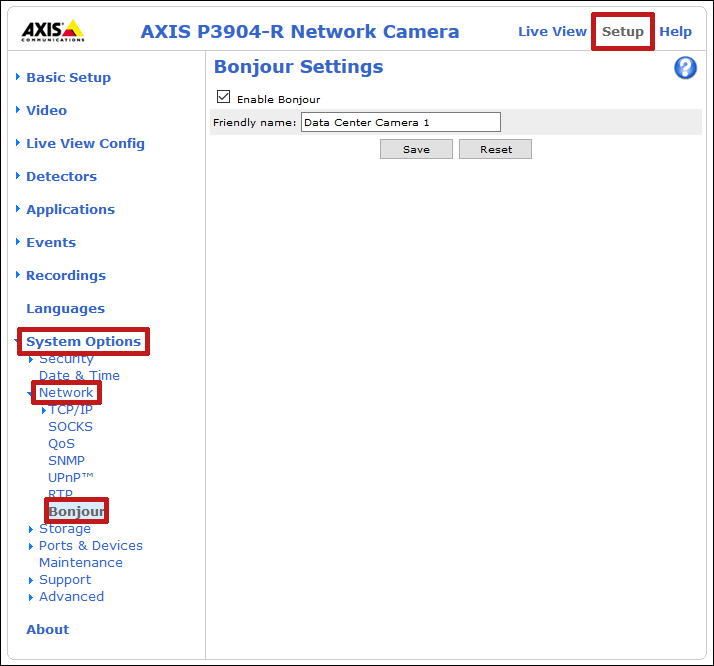714x666 pixels.
Task: Open the Languages menu item
Action: [x=65, y=308]
